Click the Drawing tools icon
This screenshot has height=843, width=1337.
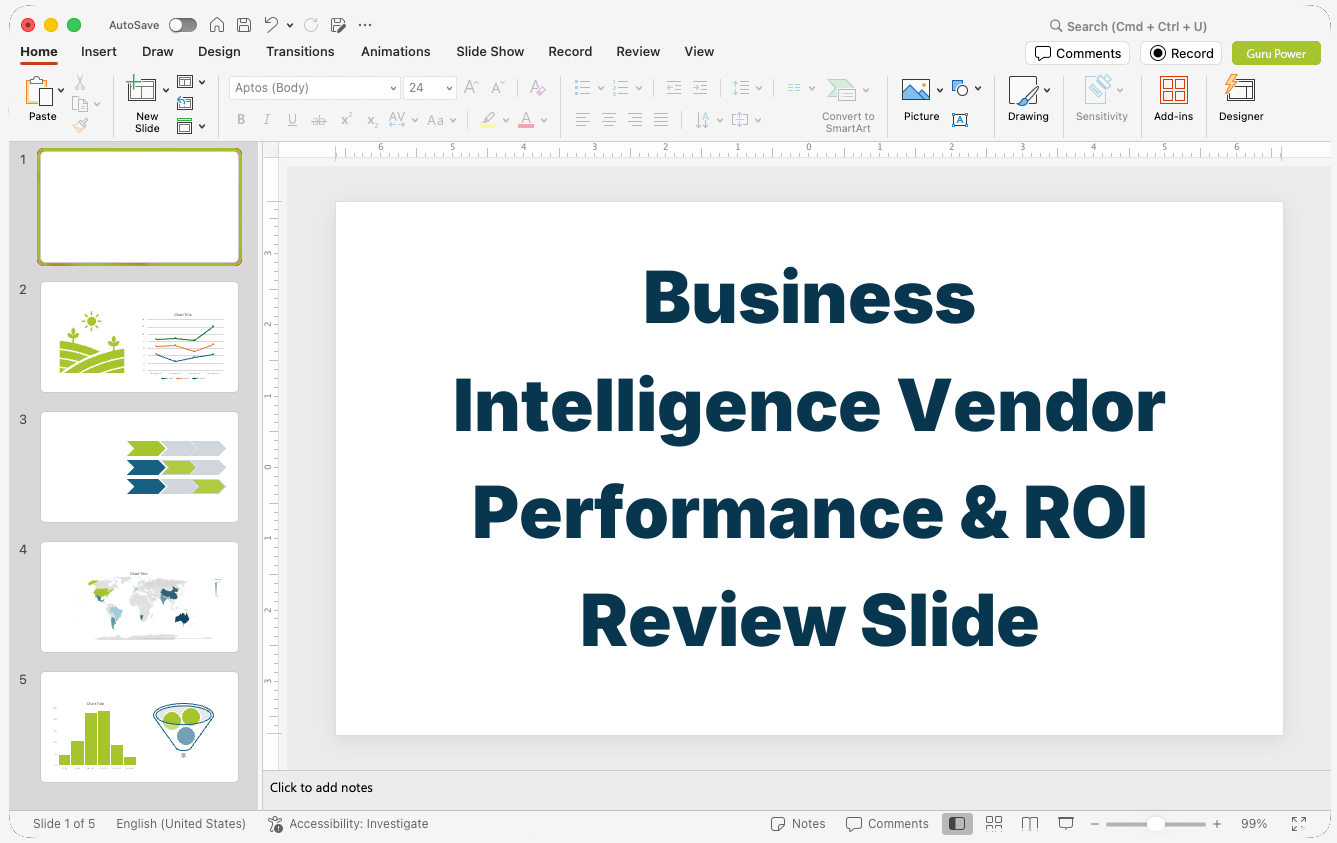[x=1023, y=90]
